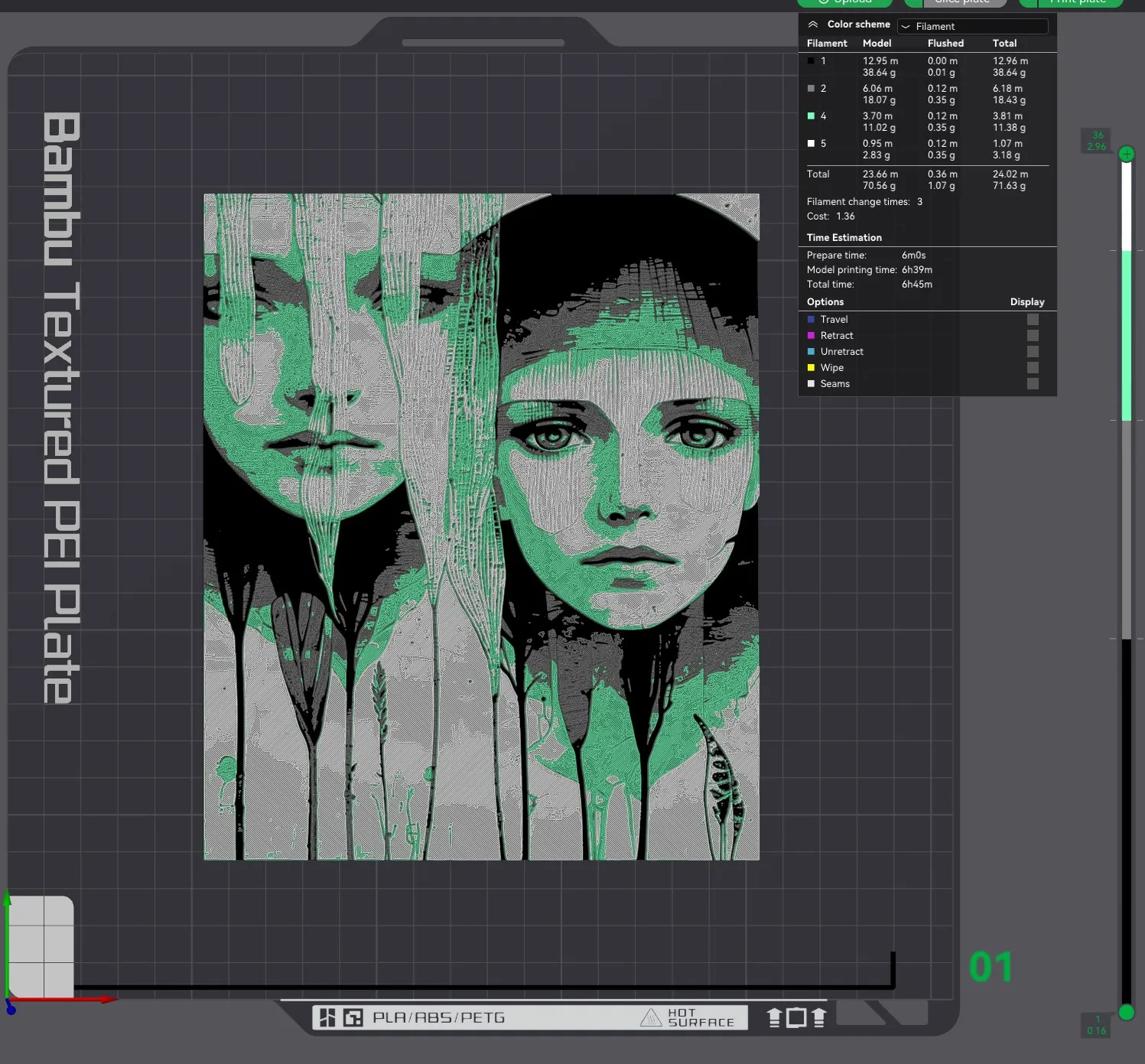
Task: Click the "6h45m" total time value
Action: coord(917,285)
